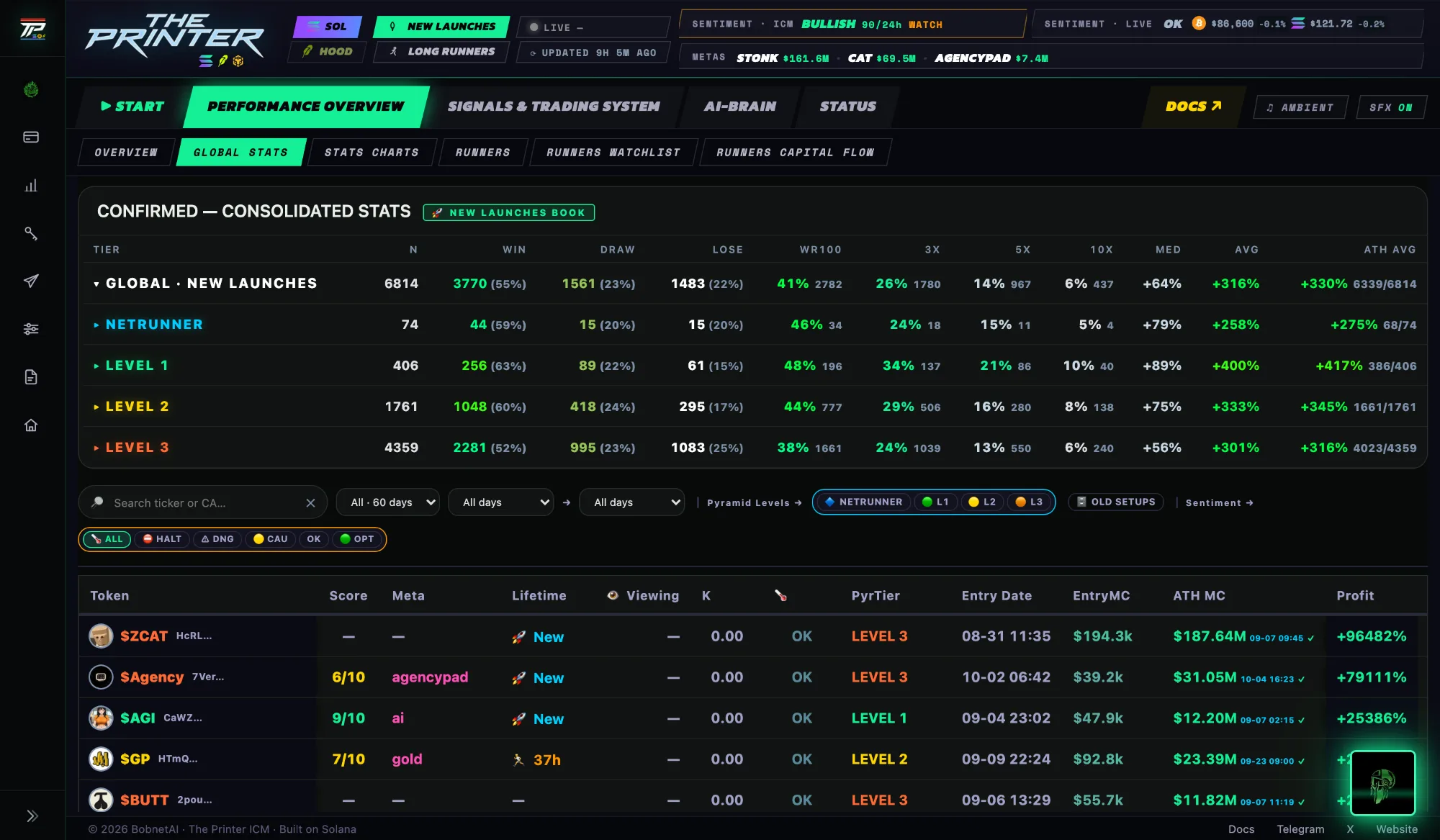Toggle the OLD SETUPS filter
This screenshot has width=1440, height=840.
point(1116,502)
